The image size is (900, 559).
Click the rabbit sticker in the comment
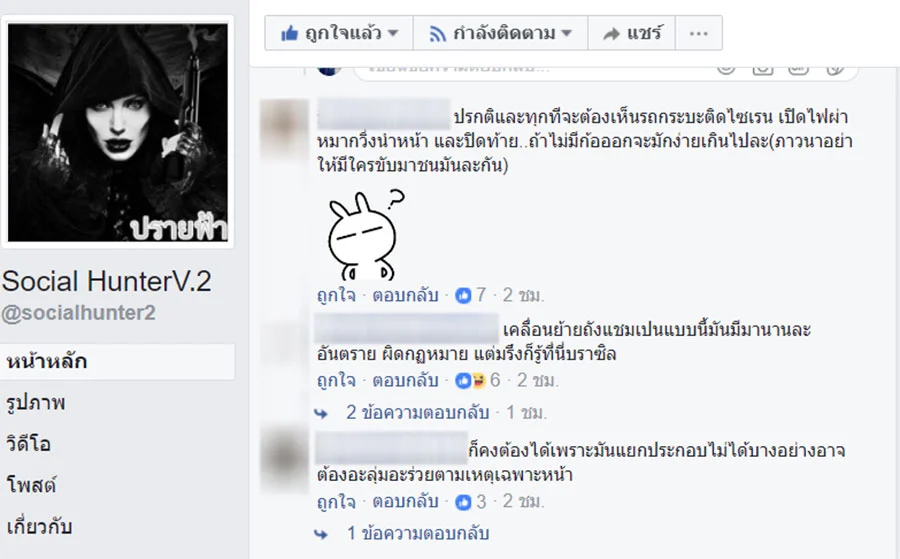[366, 234]
